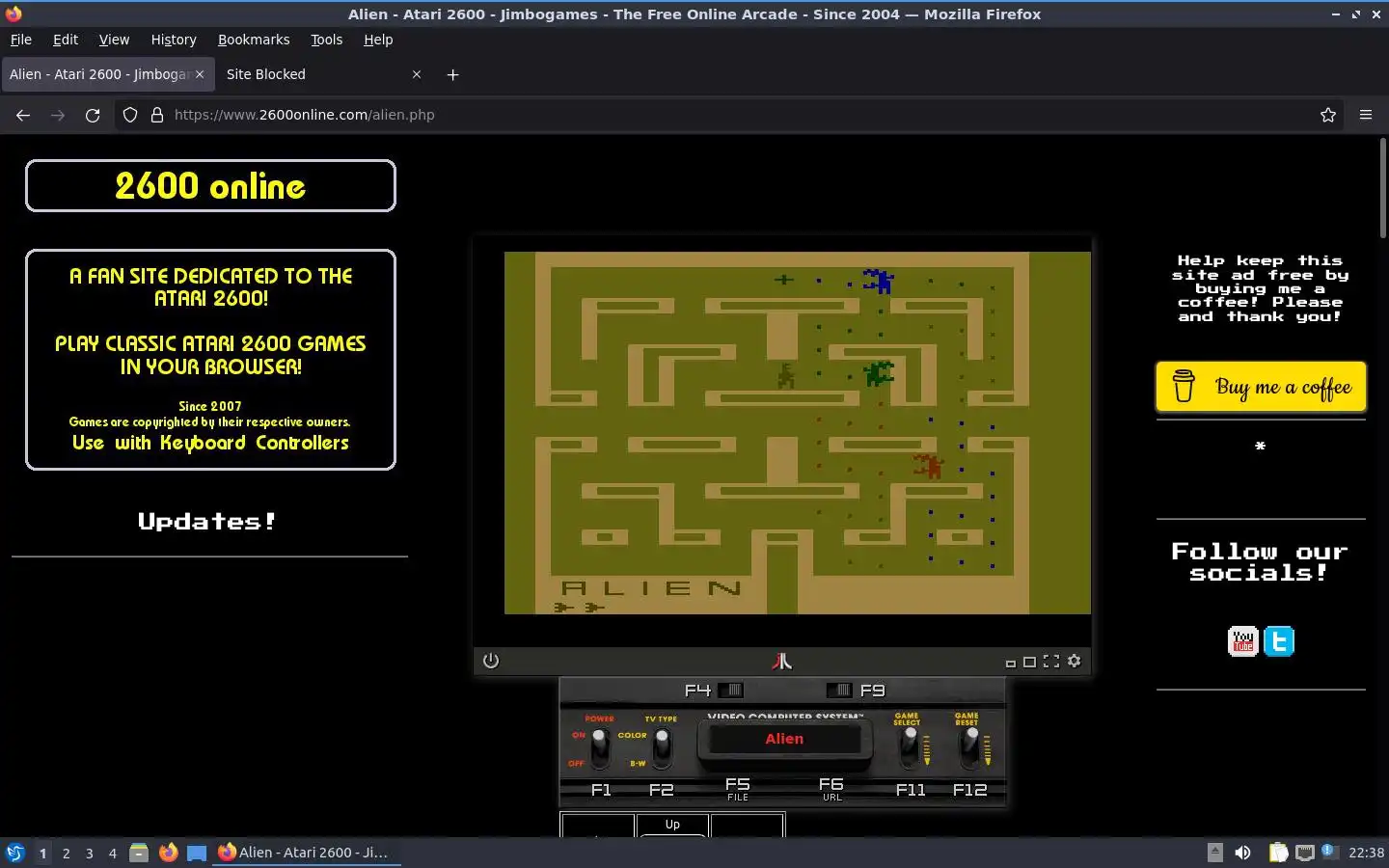Open the History menu
Screen dimensions: 1389x868
(174, 40)
